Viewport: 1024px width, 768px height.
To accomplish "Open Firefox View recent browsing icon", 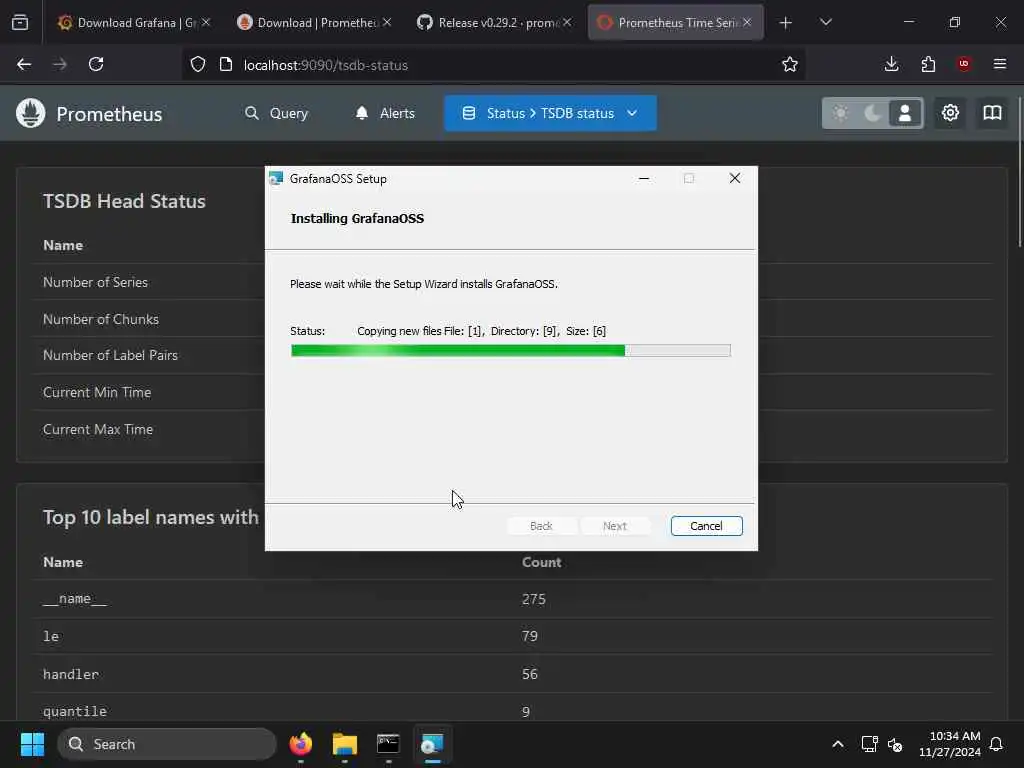I will 20,22.
